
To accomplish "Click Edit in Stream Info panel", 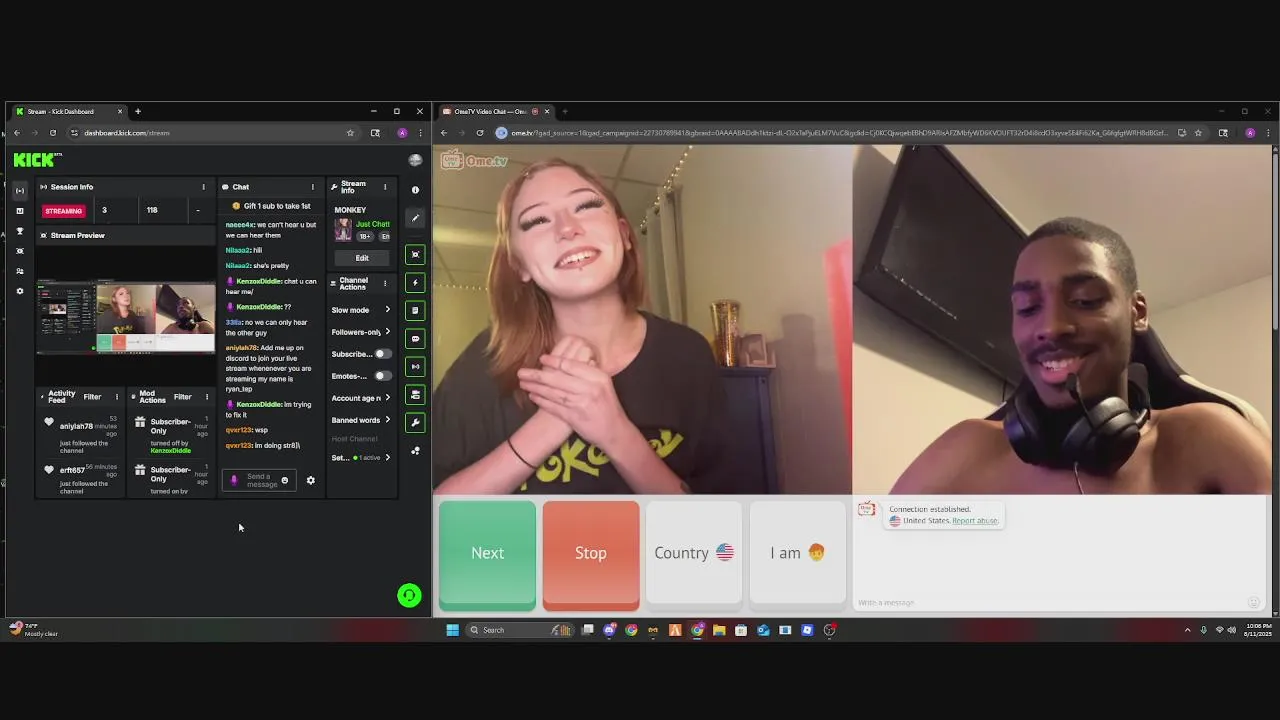I will coord(362,258).
